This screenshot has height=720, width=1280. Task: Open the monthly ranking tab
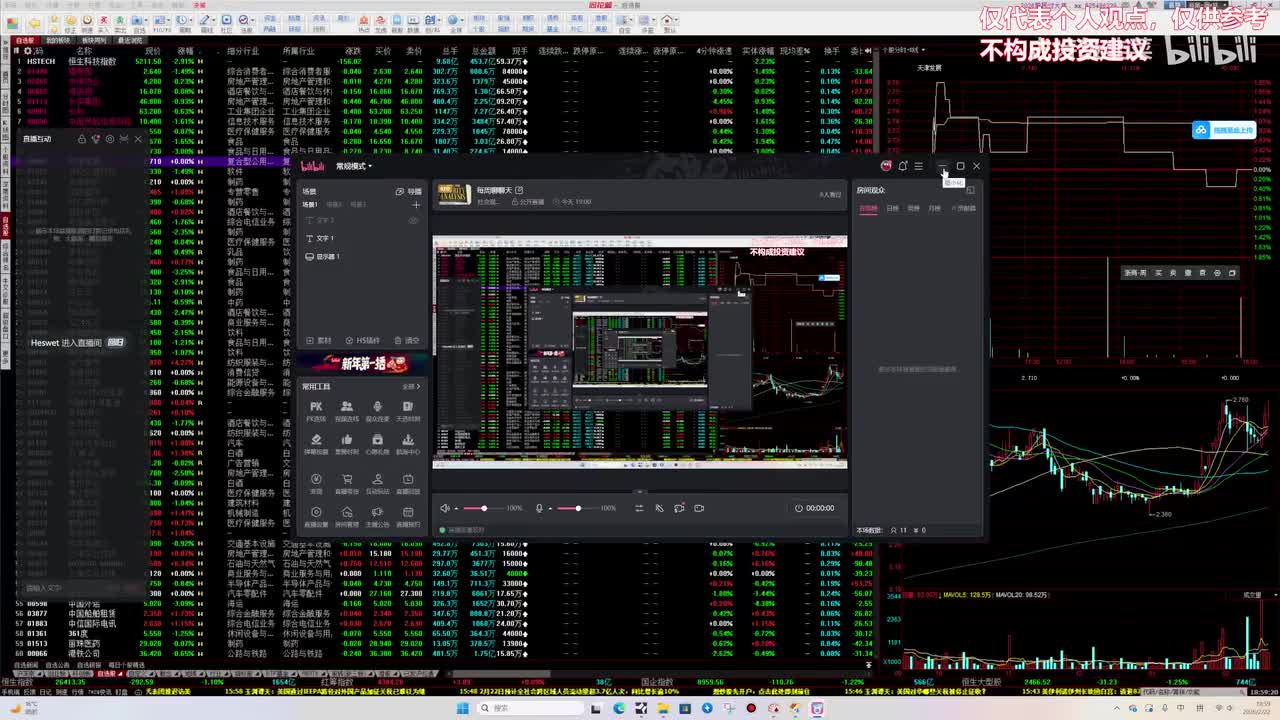click(x=935, y=208)
